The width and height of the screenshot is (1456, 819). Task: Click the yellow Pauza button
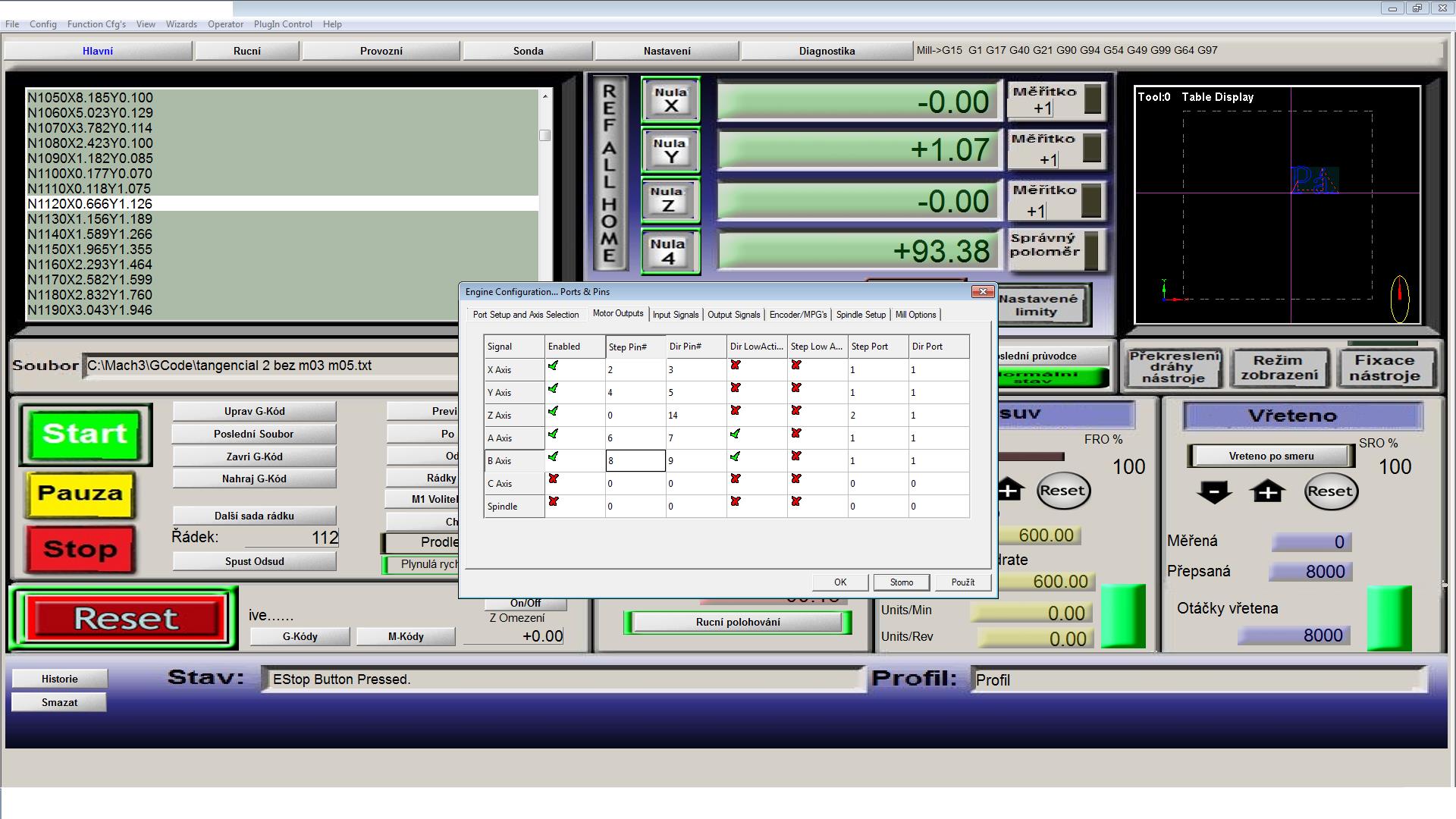pyautogui.click(x=80, y=494)
